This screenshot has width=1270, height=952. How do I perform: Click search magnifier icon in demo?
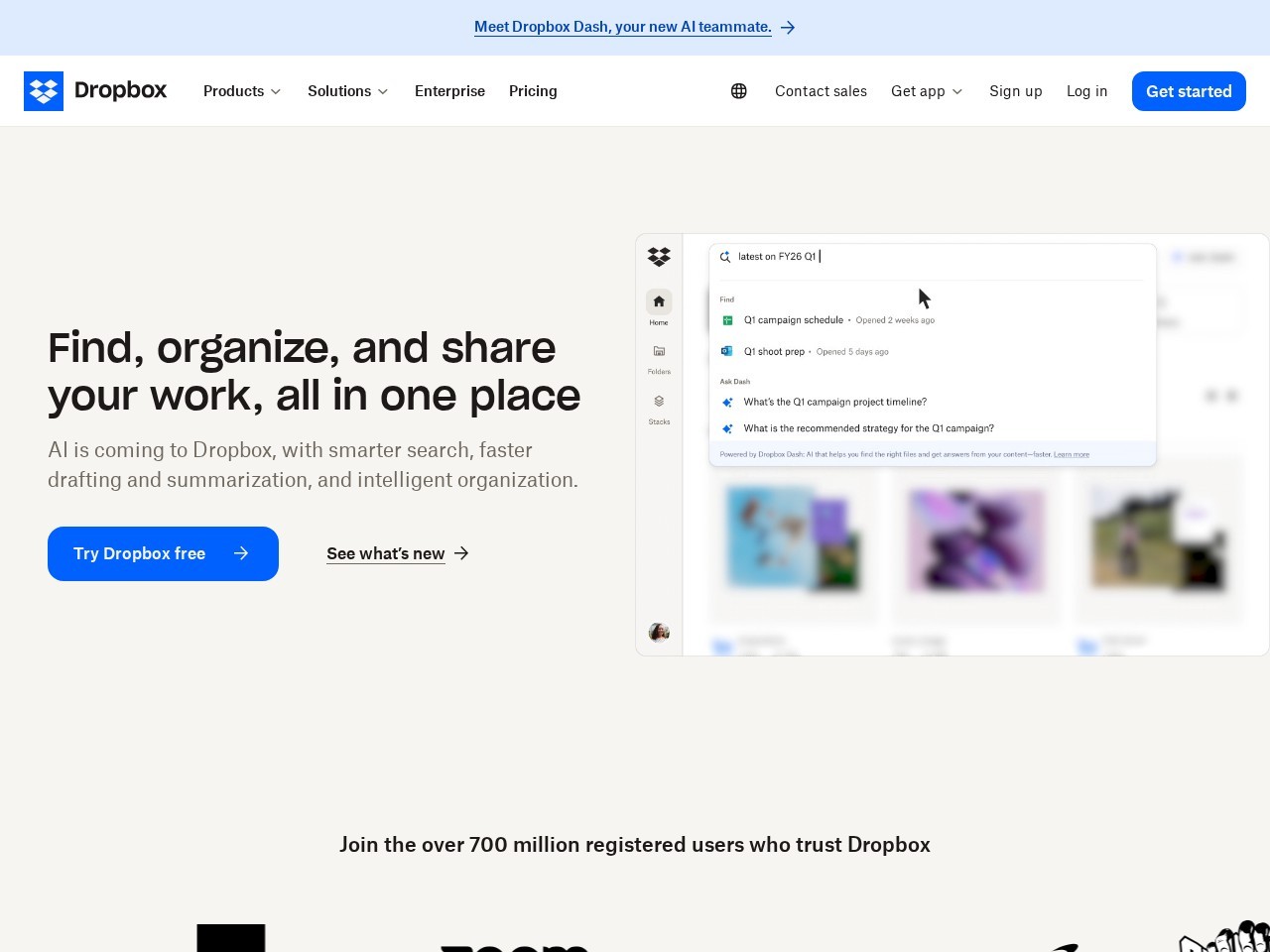pyautogui.click(x=725, y=257)
